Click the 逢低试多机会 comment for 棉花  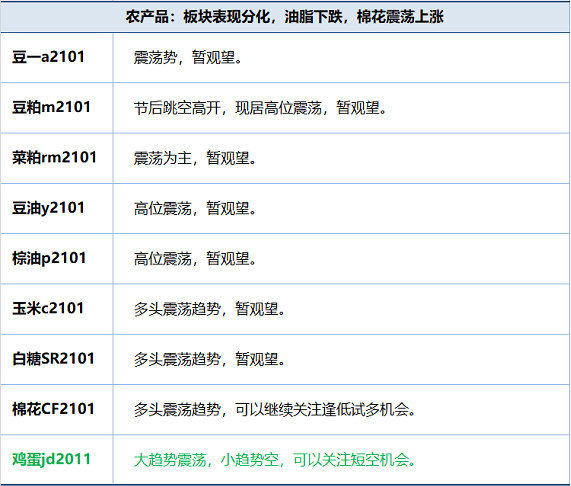click(x=275, y=410)
